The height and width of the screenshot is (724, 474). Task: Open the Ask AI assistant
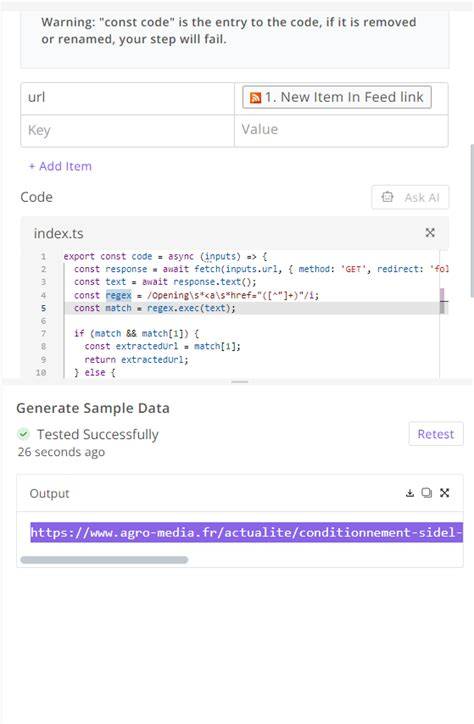[x=410, y=197]
